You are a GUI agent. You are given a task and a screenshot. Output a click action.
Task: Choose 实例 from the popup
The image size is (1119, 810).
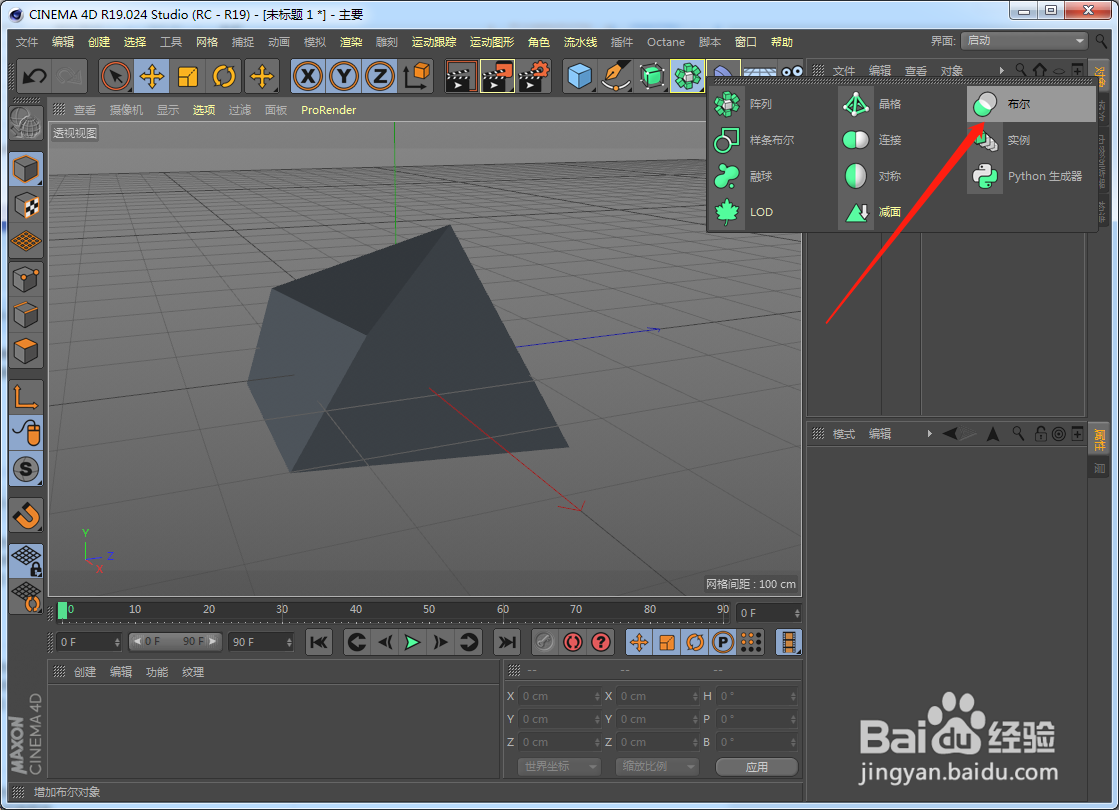coord(1031,140)
